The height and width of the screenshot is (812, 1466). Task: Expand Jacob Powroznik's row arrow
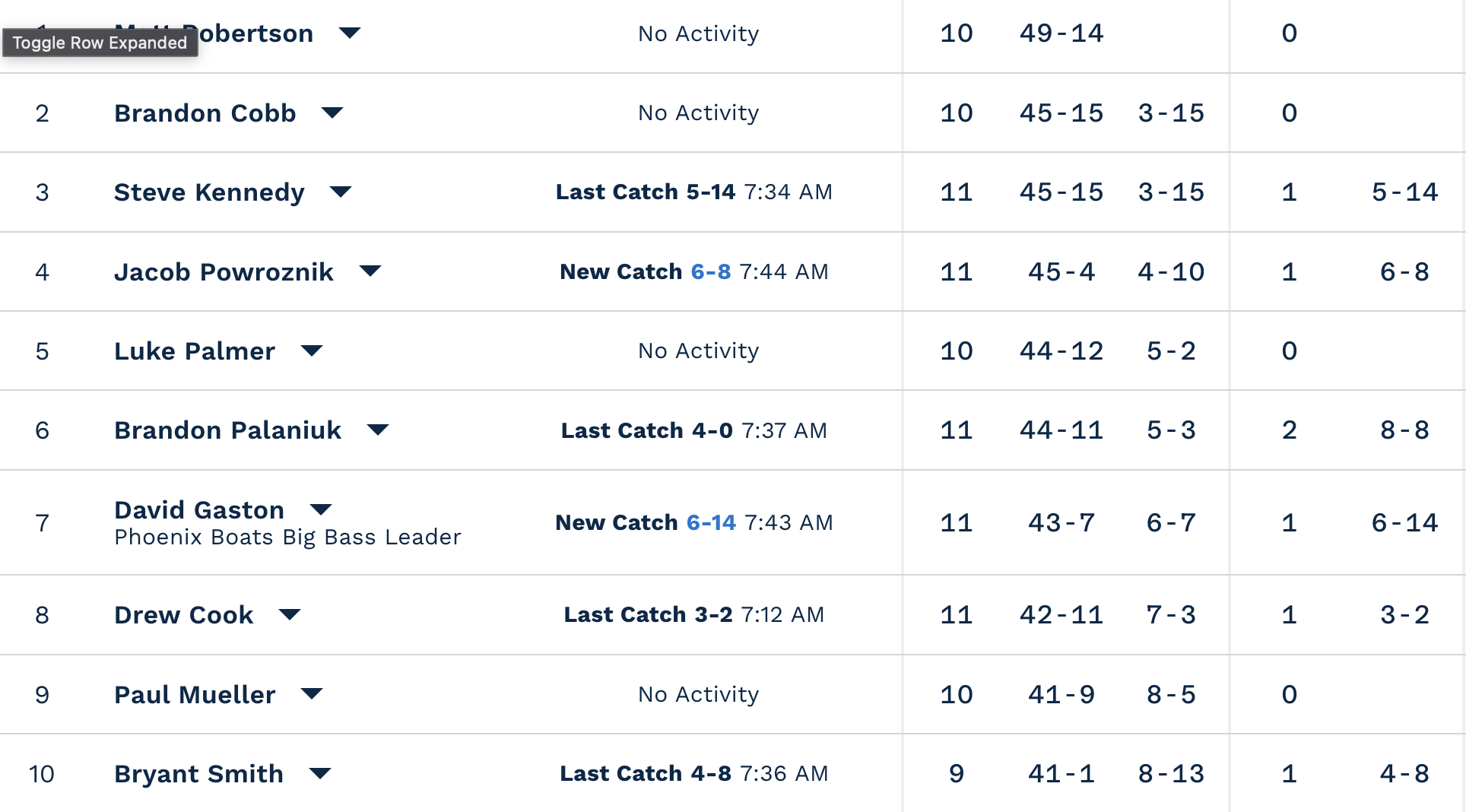coord(370,271)
